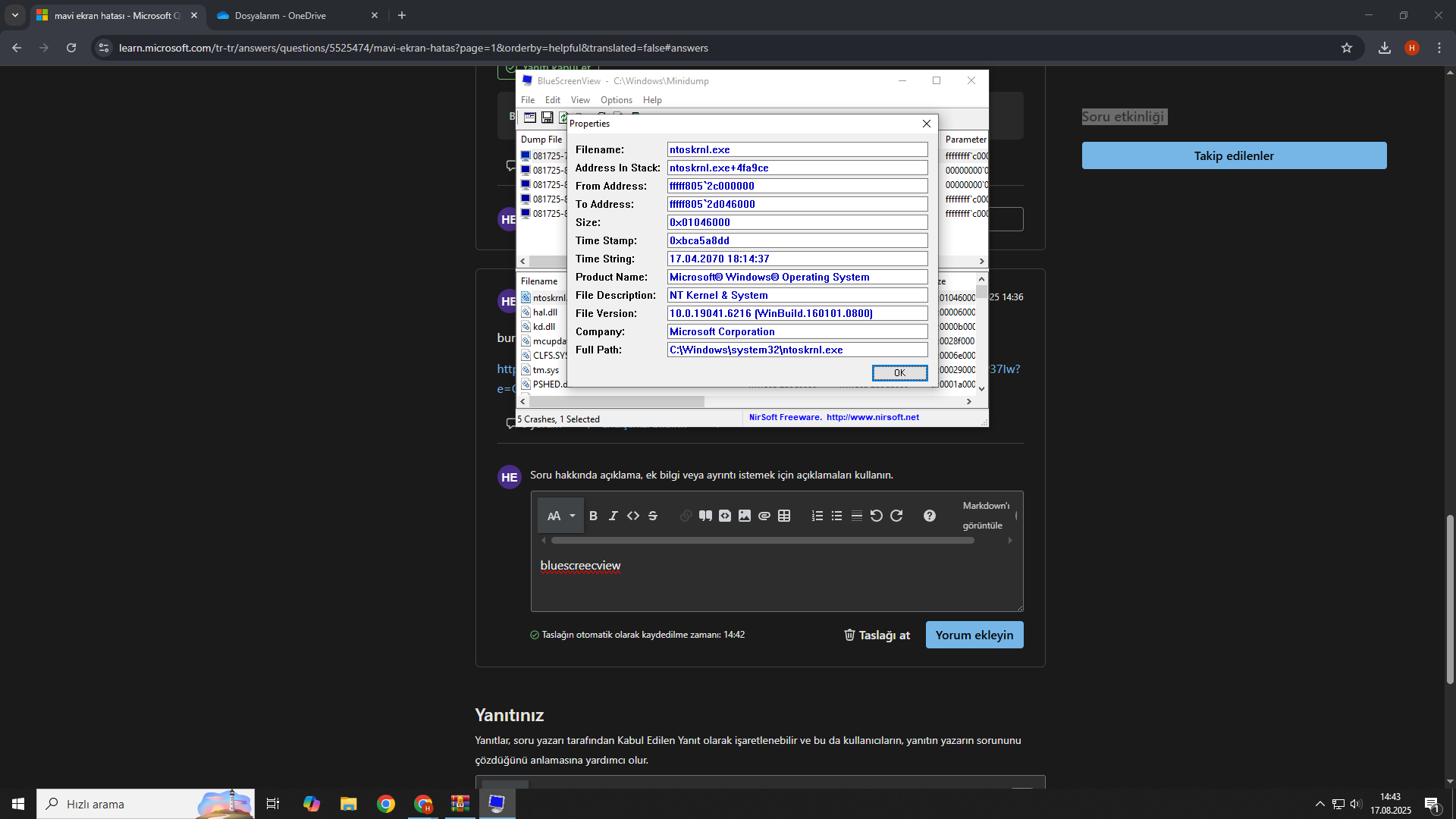Select the kd.dll row in driver list

(x=544, y=326)
